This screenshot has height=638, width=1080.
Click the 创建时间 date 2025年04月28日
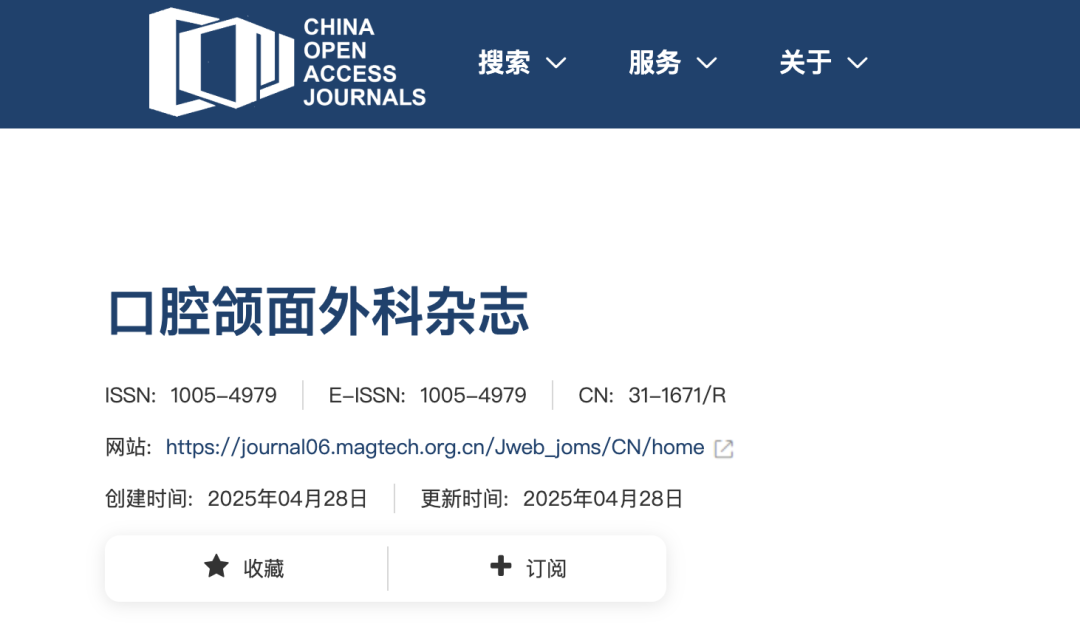pyautogui.click(x=287, y=498)
